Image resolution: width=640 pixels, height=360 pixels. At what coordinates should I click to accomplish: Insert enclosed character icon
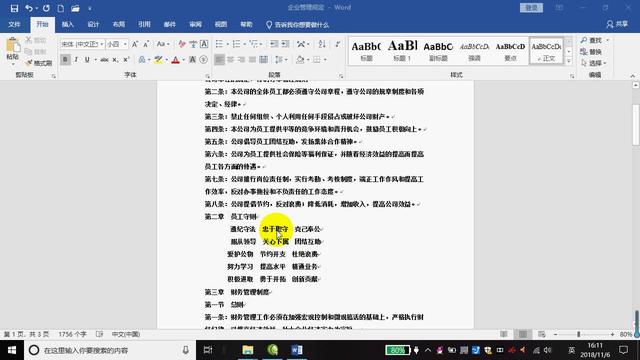pyautogui.click(x=204, y=60)
